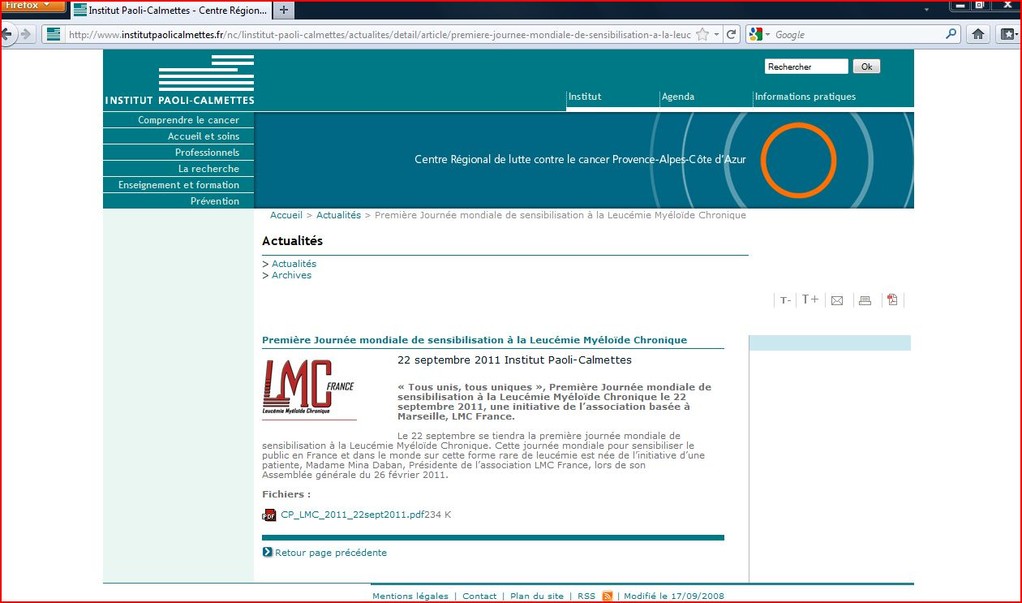
Task: Click Actualités breadcrumb link
Action: coord(338,215)
